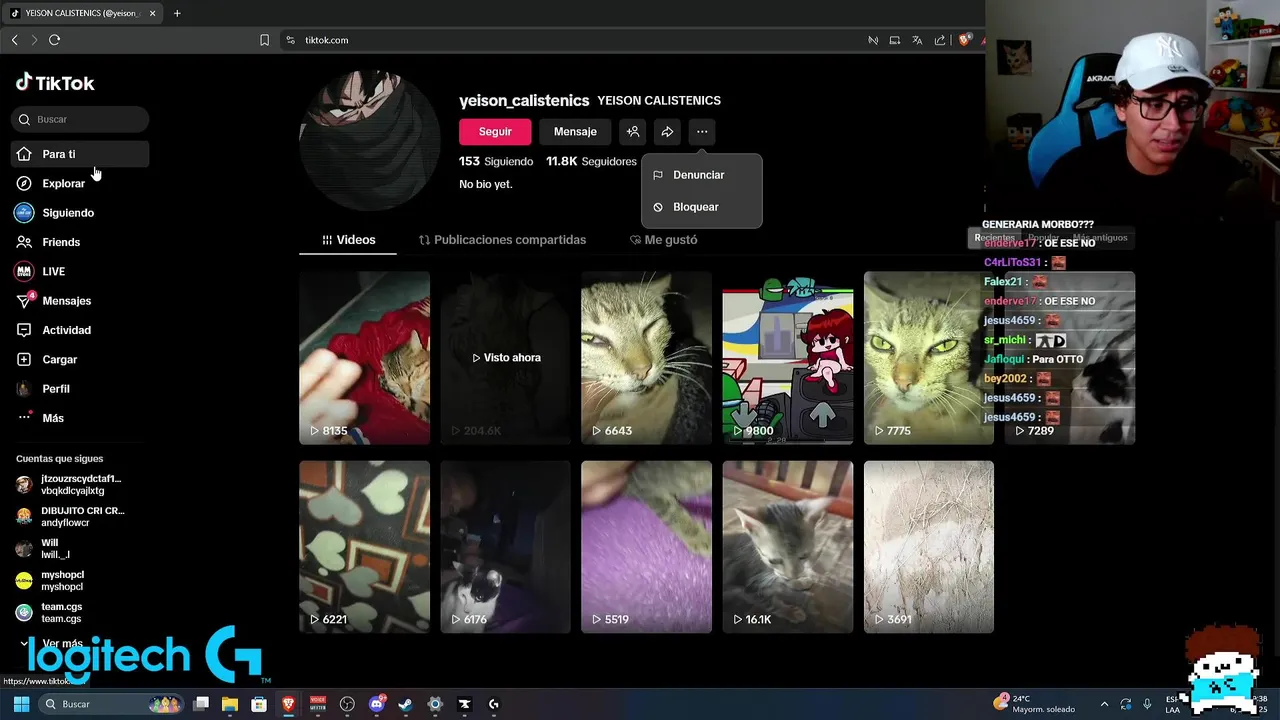1280x720 pixels.
Task: Open a new browser tab
Action: coord(177,13)
